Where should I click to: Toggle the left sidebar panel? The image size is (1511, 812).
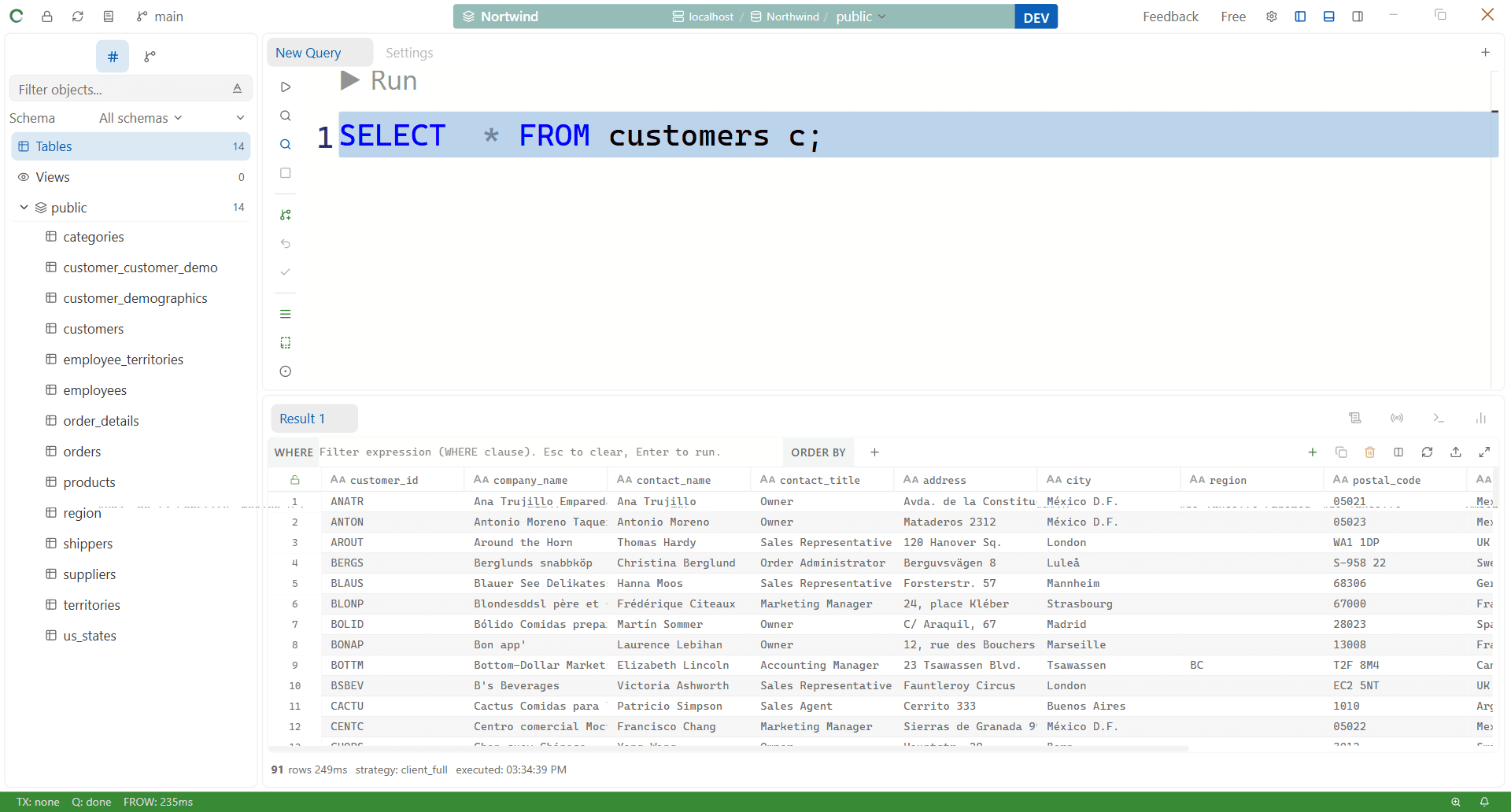pyautogui.click(x=1300, y=17)
